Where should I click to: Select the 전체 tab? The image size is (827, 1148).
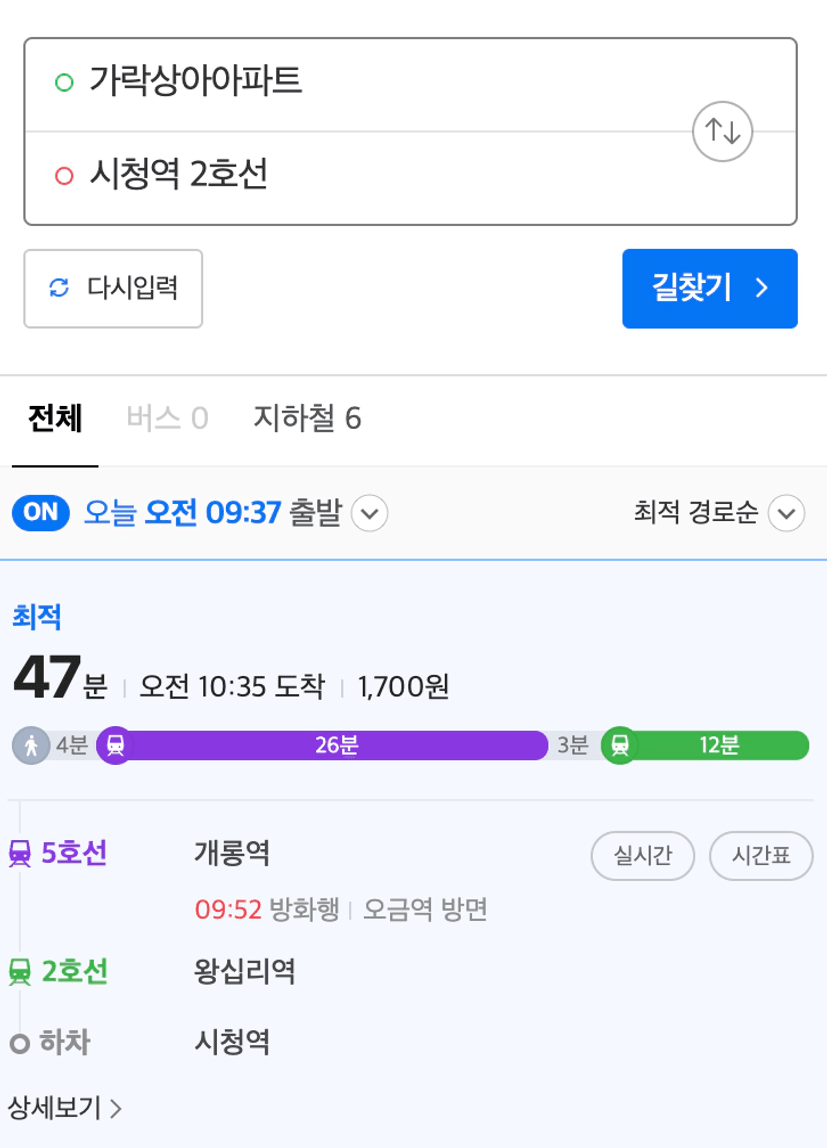55,418
